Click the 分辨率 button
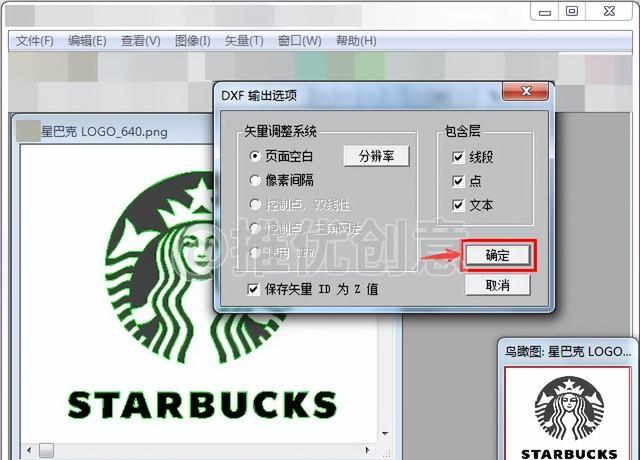 click(376, 156)
